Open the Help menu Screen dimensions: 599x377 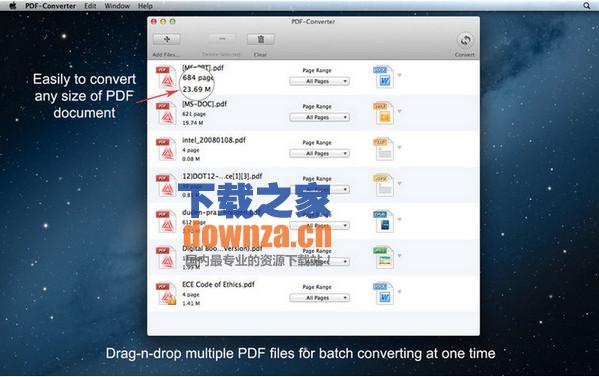coord(145,6)
